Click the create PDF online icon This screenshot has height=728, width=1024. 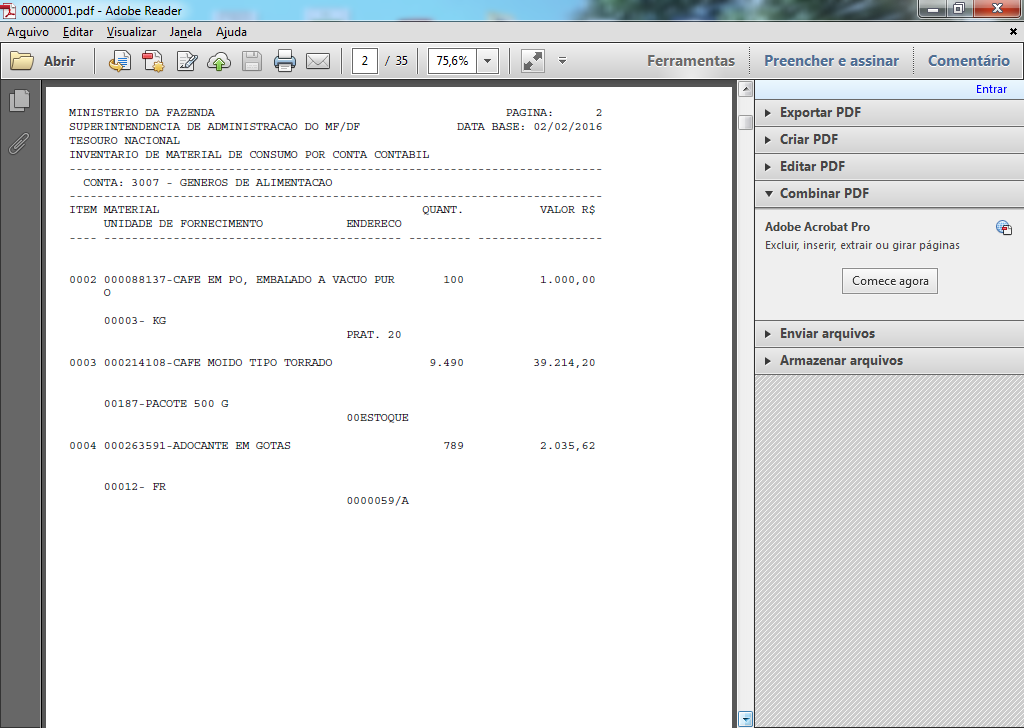153,61
